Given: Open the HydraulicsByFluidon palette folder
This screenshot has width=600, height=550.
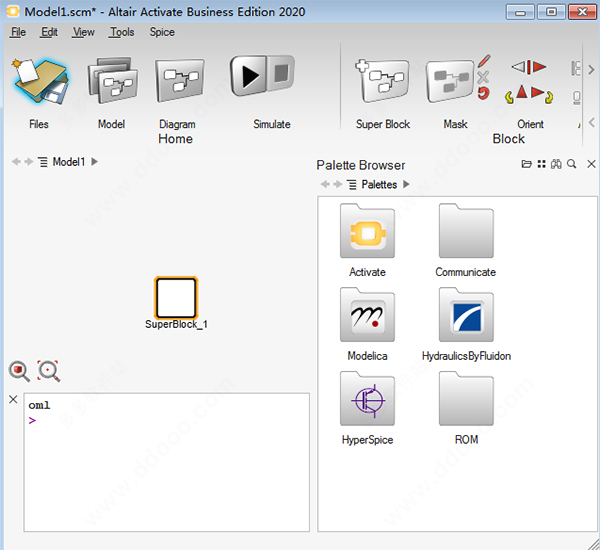Looking at the screenshot, I should click(x=466, y=315).
